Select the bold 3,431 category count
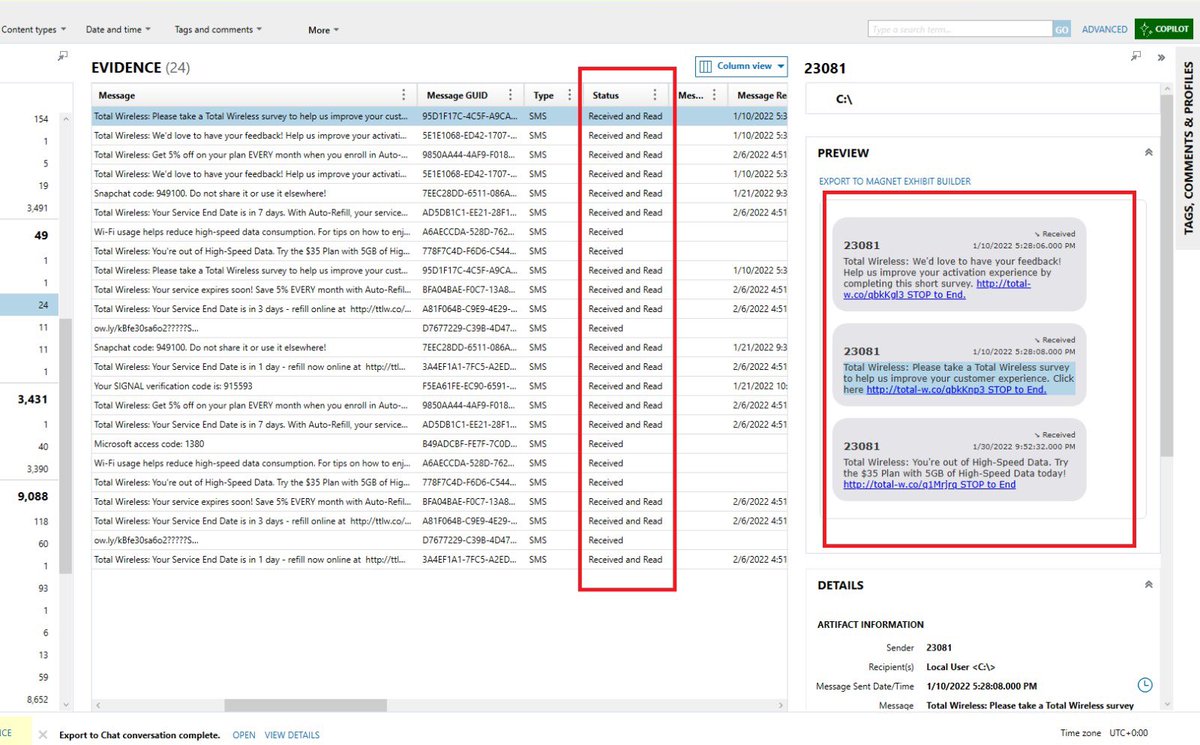This screenshot has height=745, width=1200. [33, 399]
